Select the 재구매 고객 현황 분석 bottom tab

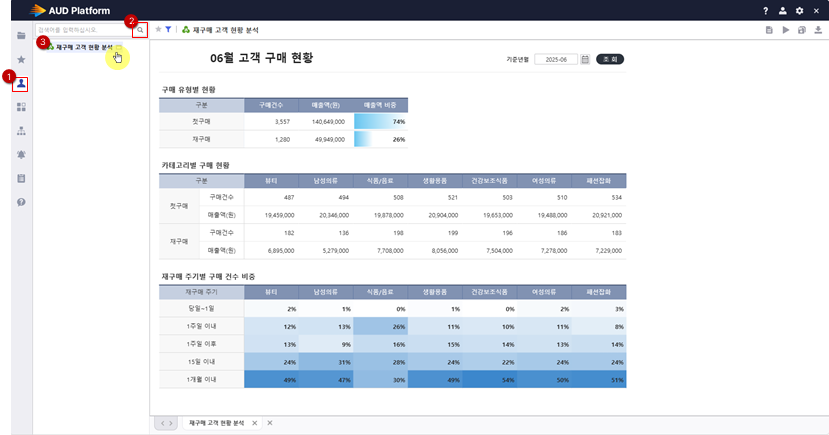tap(216, 424)
